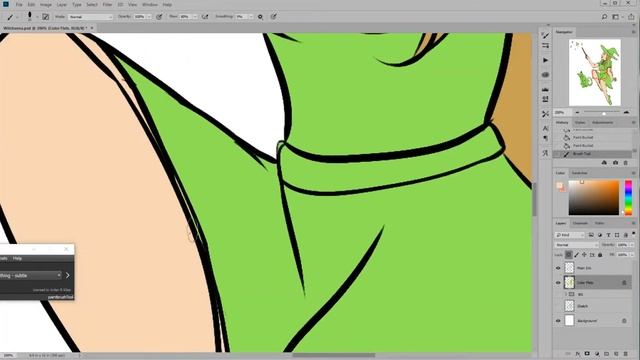This screenshot has width=640, height=360.
Task: Open the Histogram panel icon
Action: pyautogui.click(x=545, y=89)
